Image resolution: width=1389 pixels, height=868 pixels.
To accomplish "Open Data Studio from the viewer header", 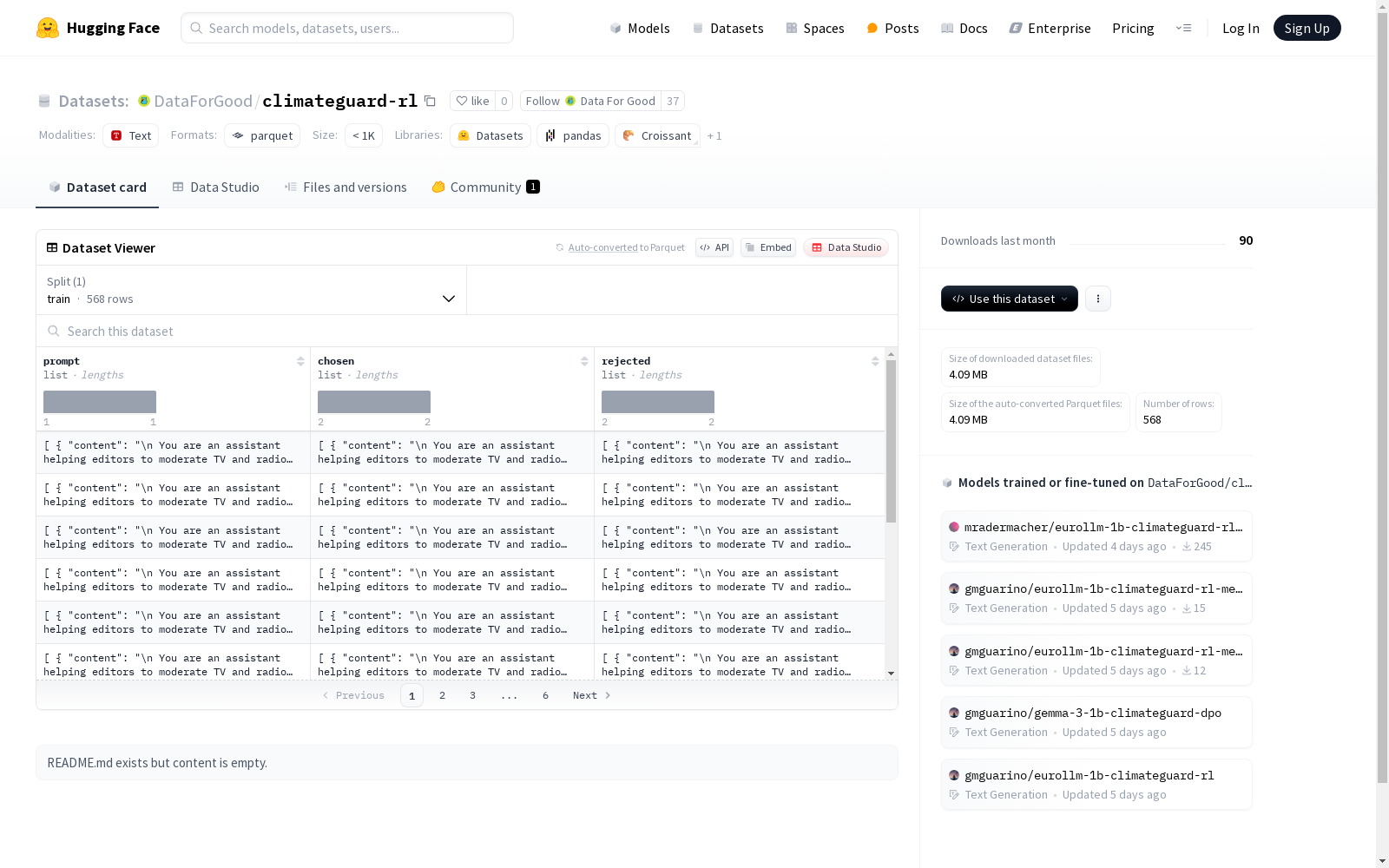I will [x=846, y=247].
